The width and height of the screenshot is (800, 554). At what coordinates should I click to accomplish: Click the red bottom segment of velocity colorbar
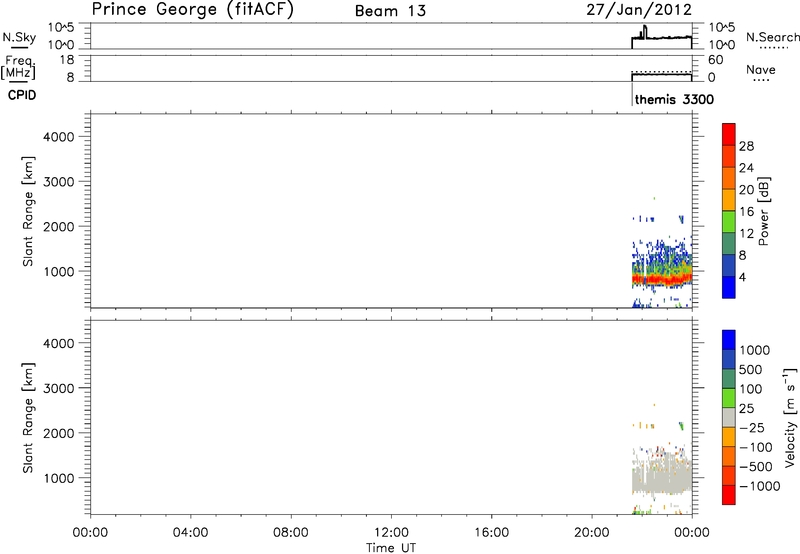pyautogui.click(x=729, y=495)
